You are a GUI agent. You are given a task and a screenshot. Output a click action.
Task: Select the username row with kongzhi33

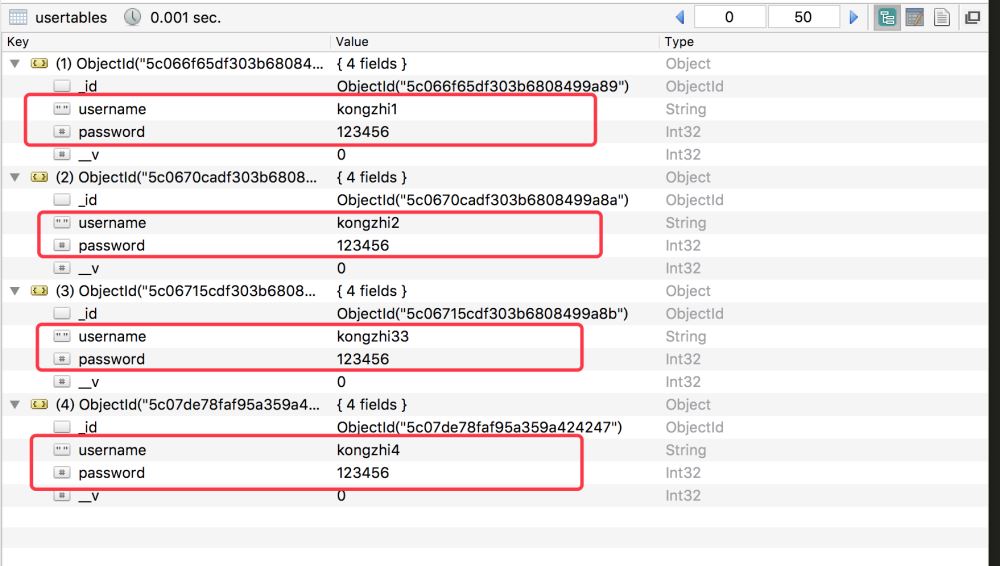pos(300,337)
